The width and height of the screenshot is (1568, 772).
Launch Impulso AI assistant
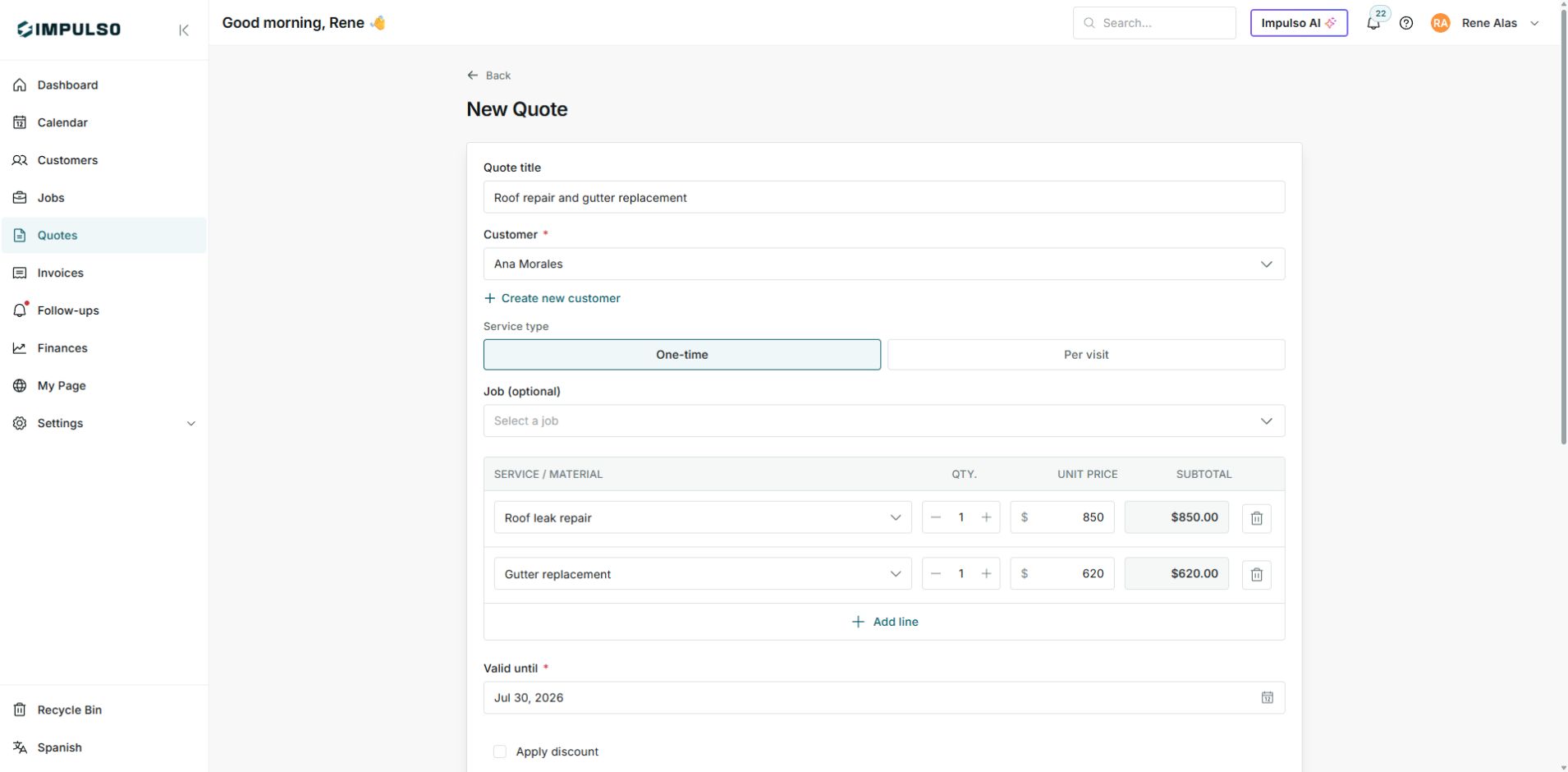(x=1299, y=23)
